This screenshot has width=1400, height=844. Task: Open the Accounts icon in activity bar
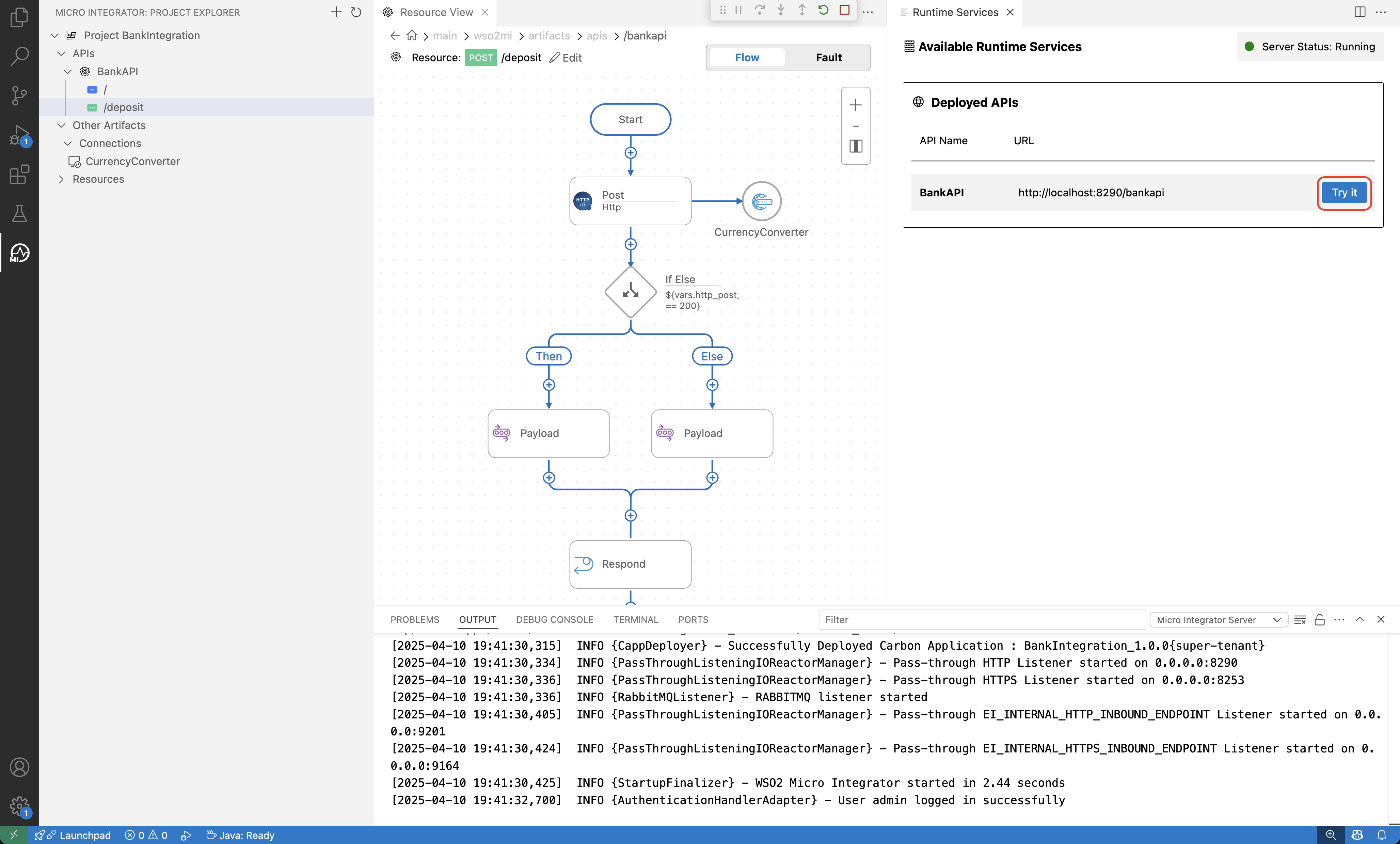click(x=19, y=767)
